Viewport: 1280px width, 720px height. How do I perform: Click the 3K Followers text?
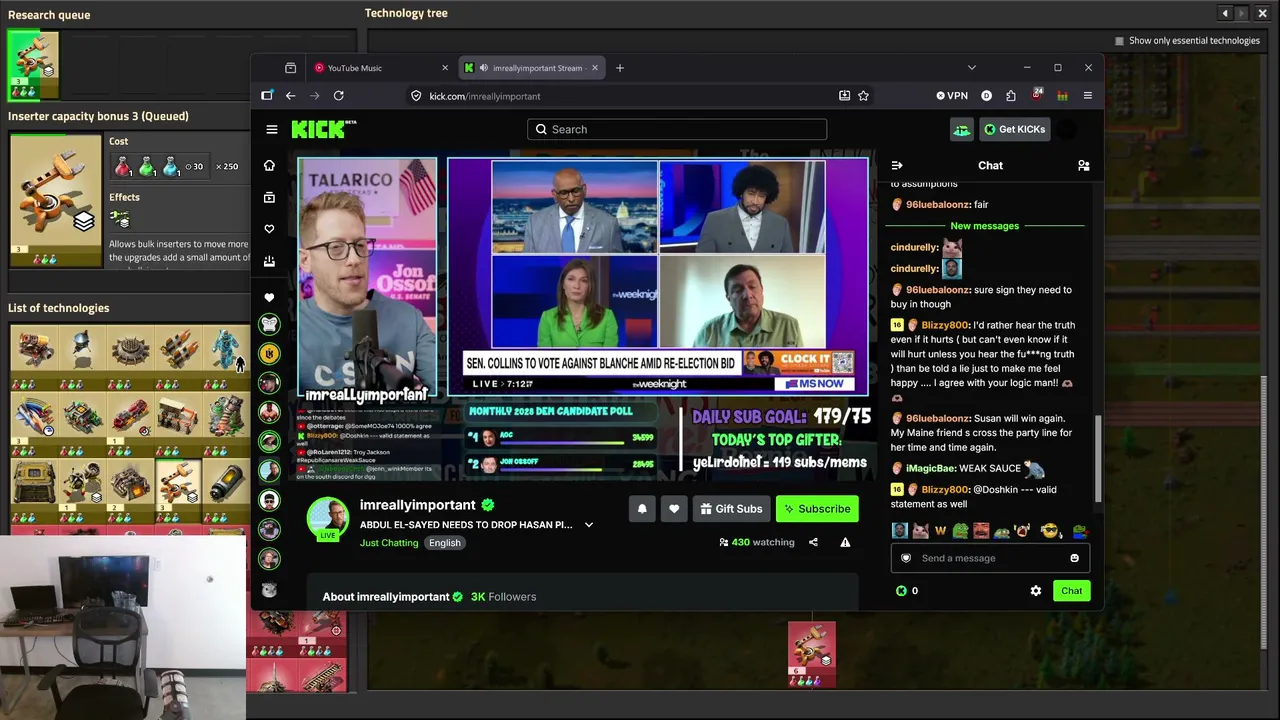tap(503, 597)
